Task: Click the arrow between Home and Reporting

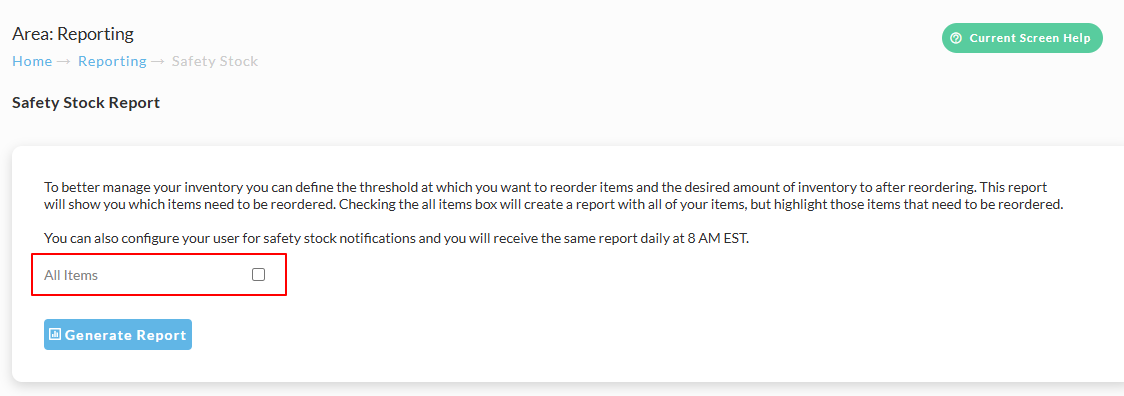Action: point(64,62)
